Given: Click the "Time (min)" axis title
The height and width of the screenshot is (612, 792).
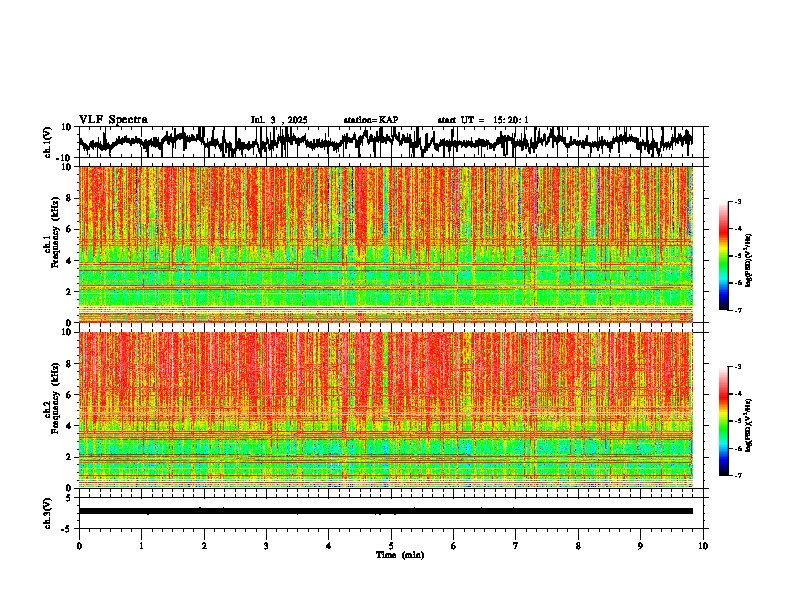Looking at the screenshot, I should click(400, 555).
